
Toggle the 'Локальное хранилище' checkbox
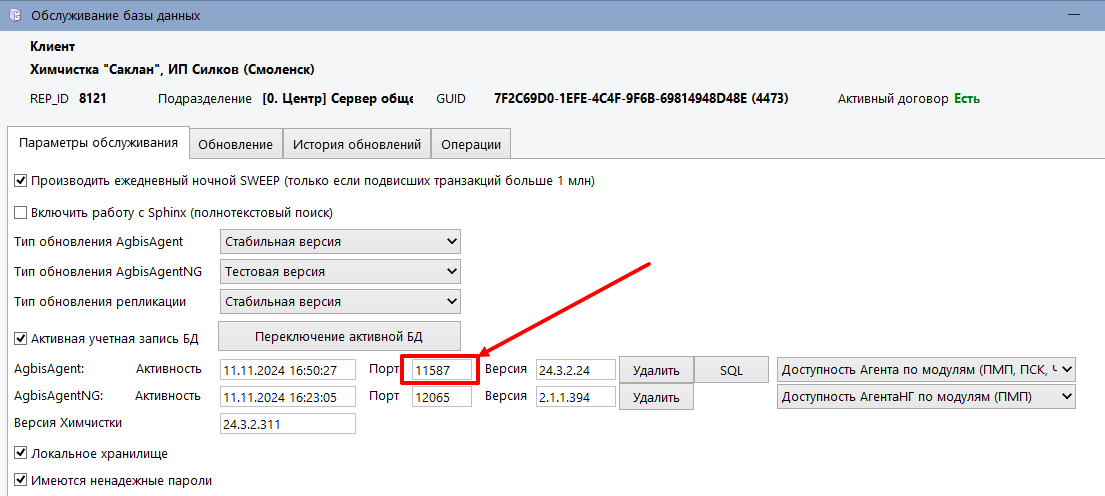click(x=20, y=453)
